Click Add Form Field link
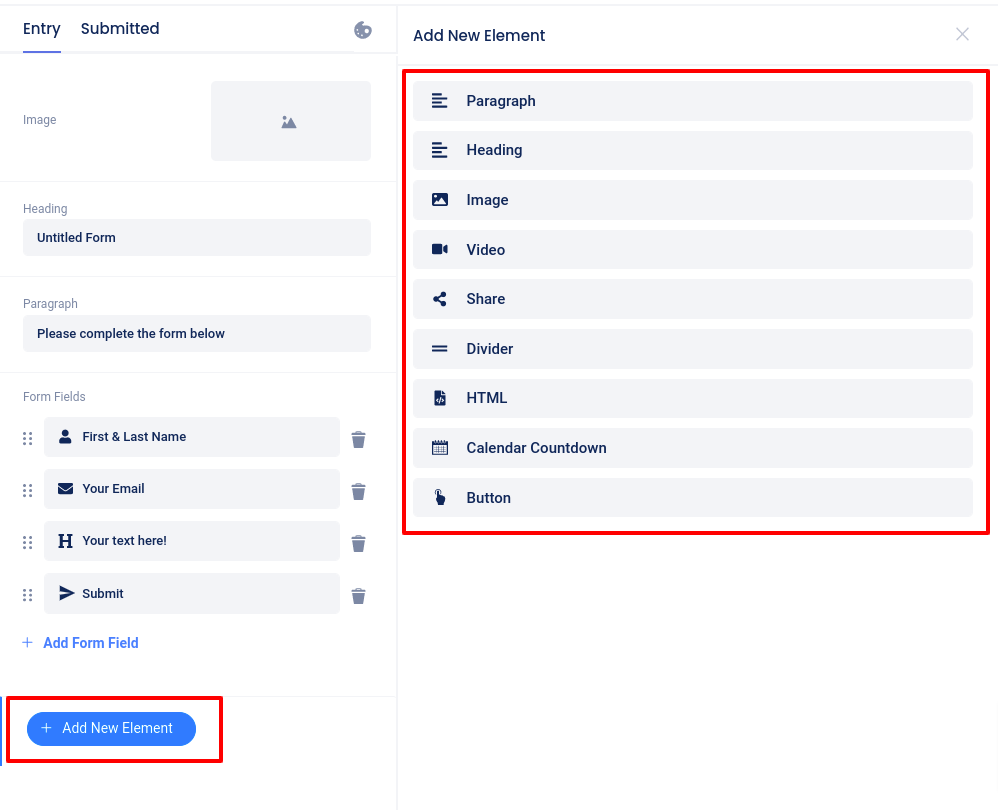This screenshot has height=810, width=998. [x=90, y=643]
